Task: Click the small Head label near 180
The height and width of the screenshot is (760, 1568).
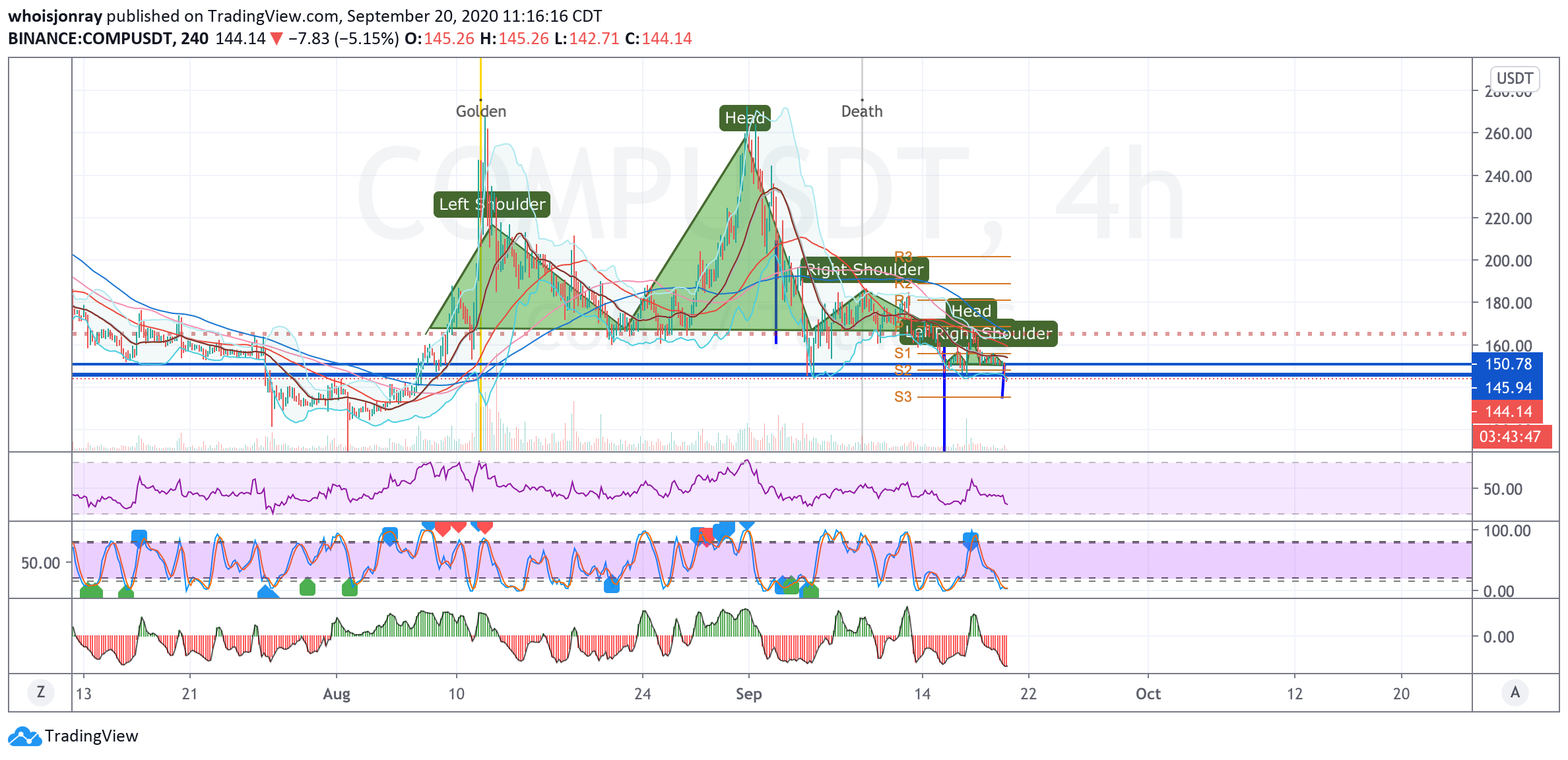Action: pyautogui.click(x=971, y=311)
